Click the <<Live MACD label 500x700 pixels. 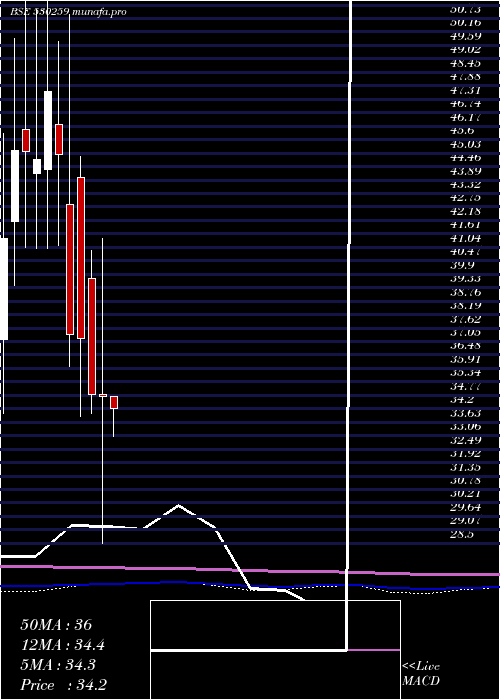click(x=421, y=674)
